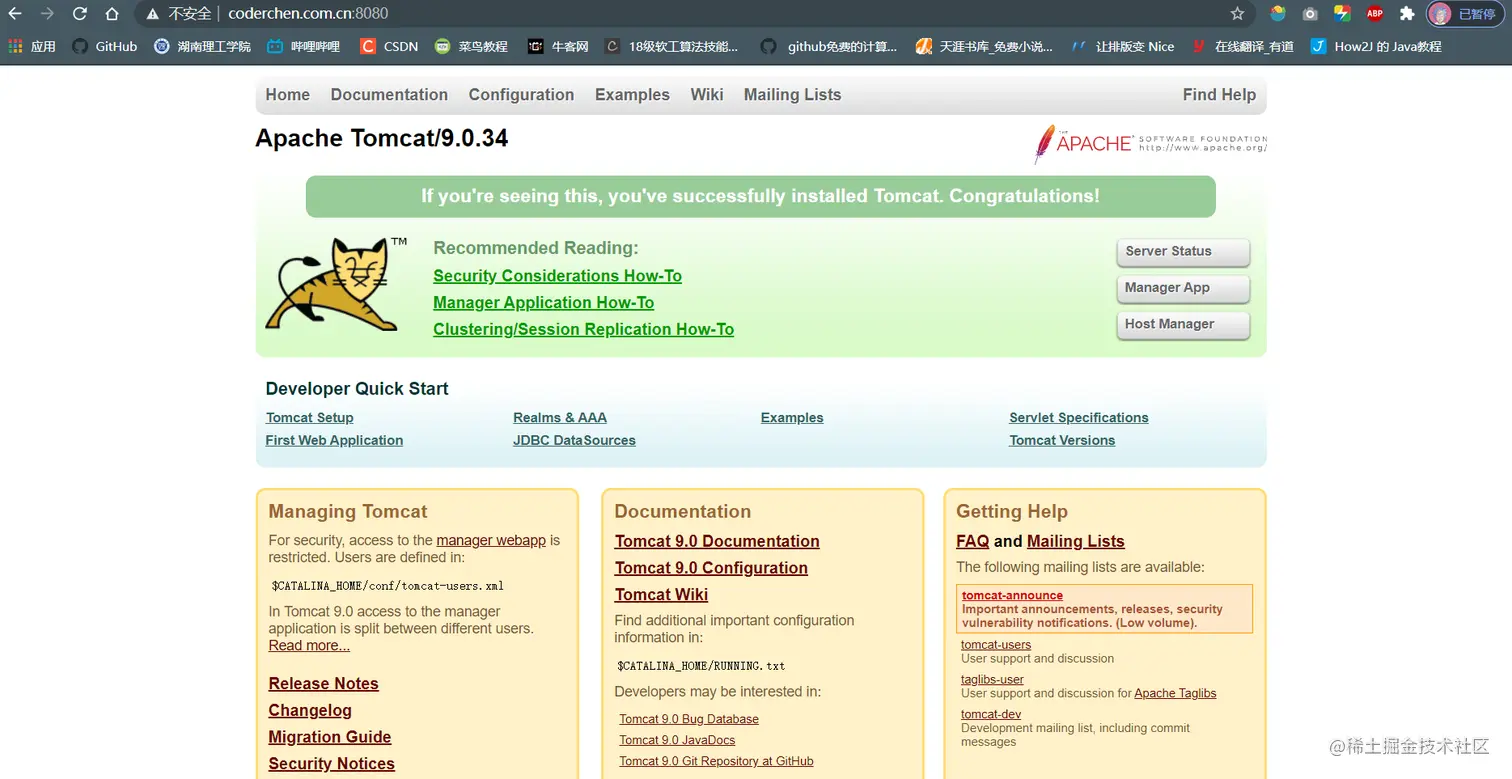Open Clustering/Session Replication How-To link
The width and height of the screenshot is (1512, 779).
(x=583, y=329)
